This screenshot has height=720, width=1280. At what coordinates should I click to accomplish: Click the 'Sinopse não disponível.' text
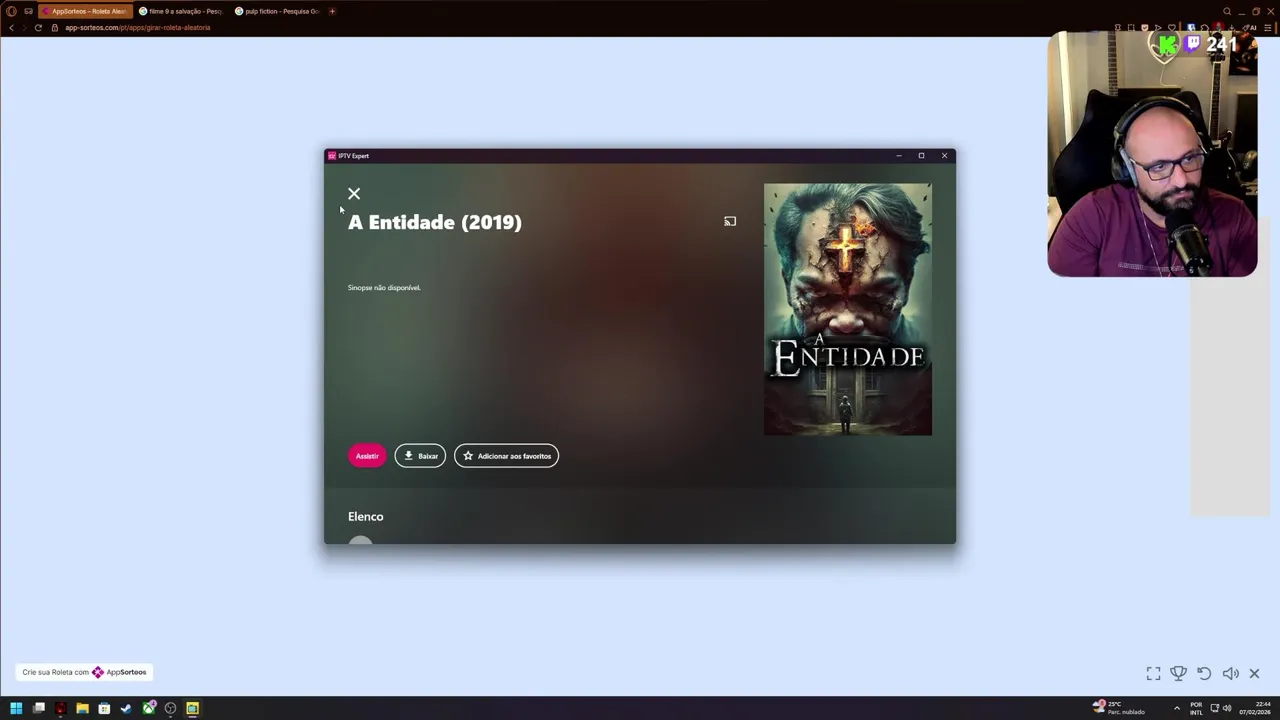pos(384,287)
